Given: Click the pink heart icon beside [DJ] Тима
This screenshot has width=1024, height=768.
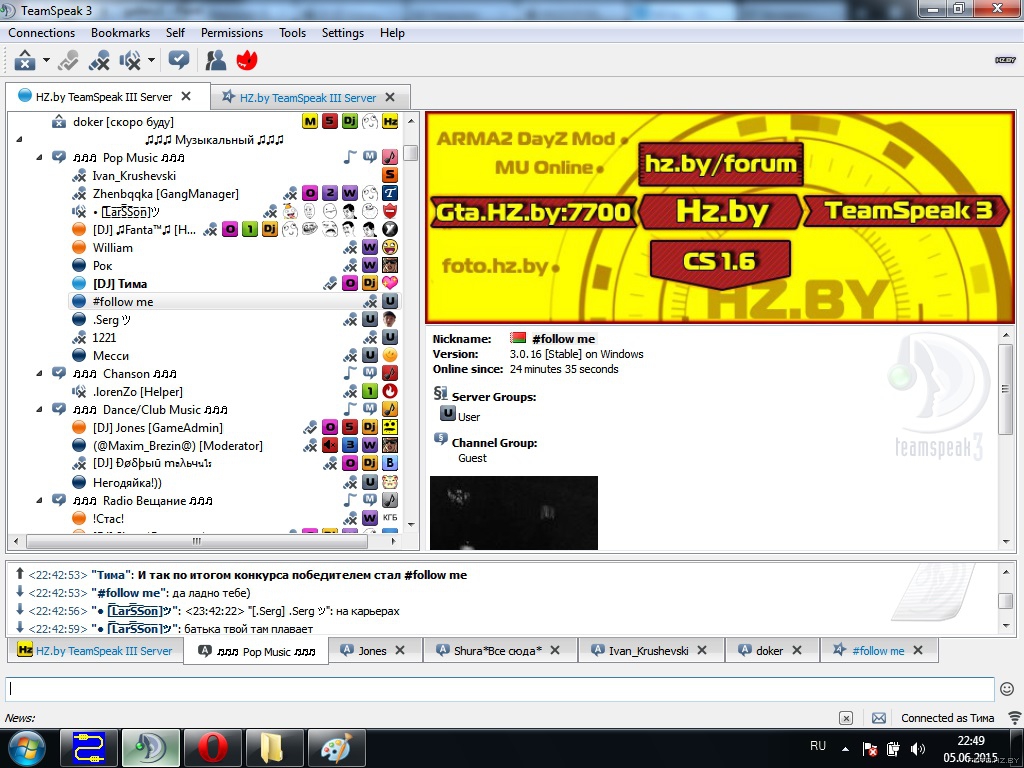Looking at the screenshot, I should tap(390, 283).
